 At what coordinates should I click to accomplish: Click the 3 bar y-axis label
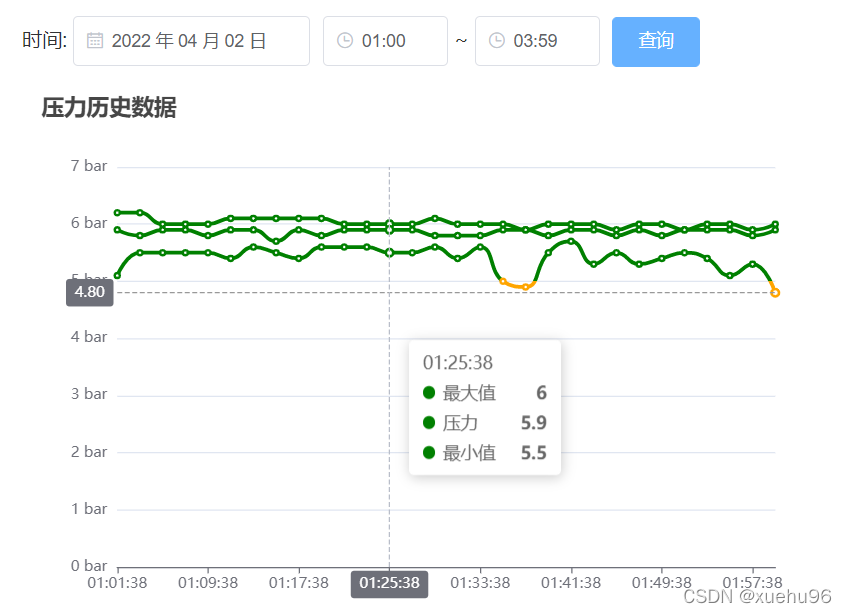[x=89, y=394]
